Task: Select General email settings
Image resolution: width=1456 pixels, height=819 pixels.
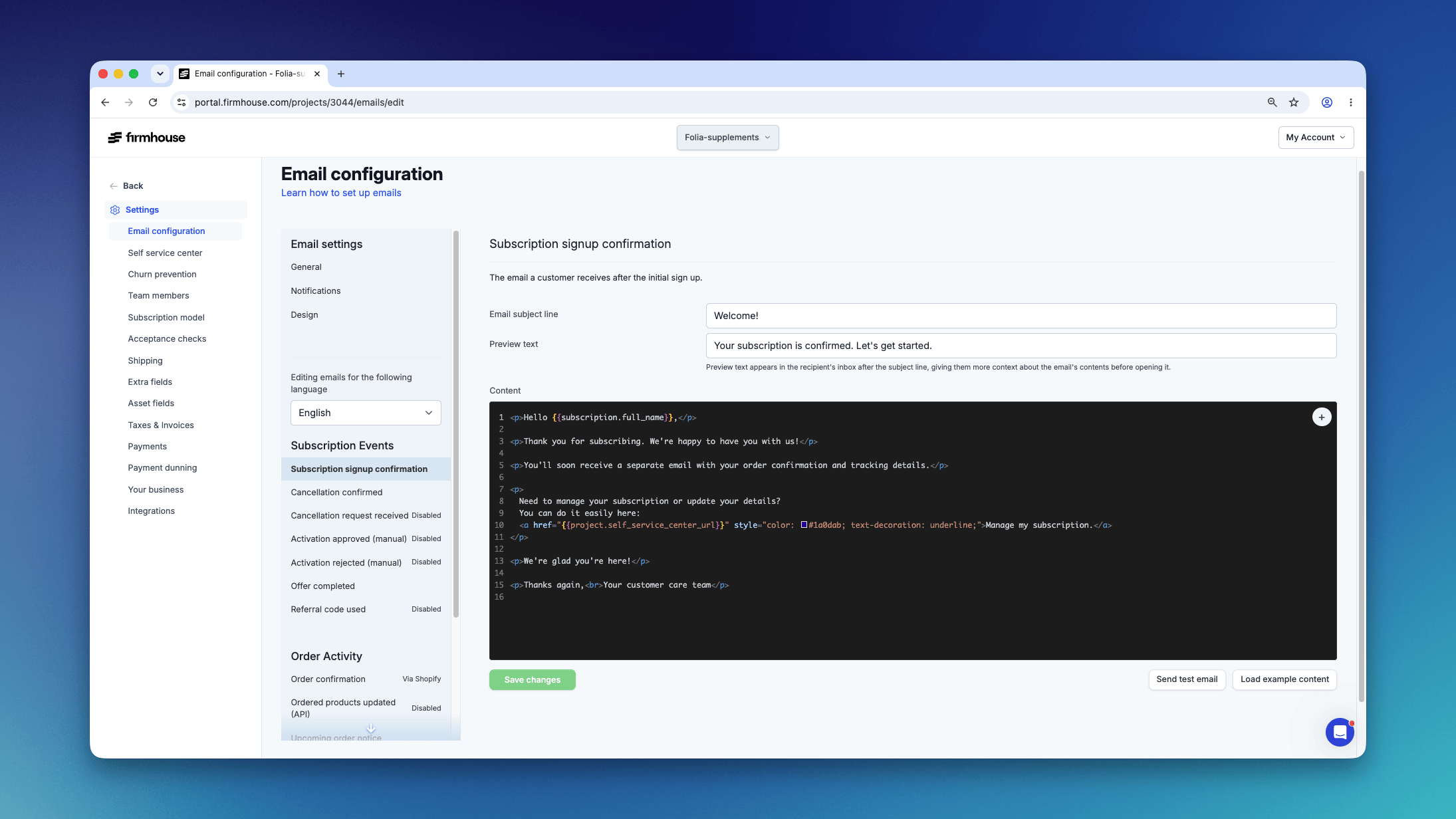Action: (x=306, y=267)
